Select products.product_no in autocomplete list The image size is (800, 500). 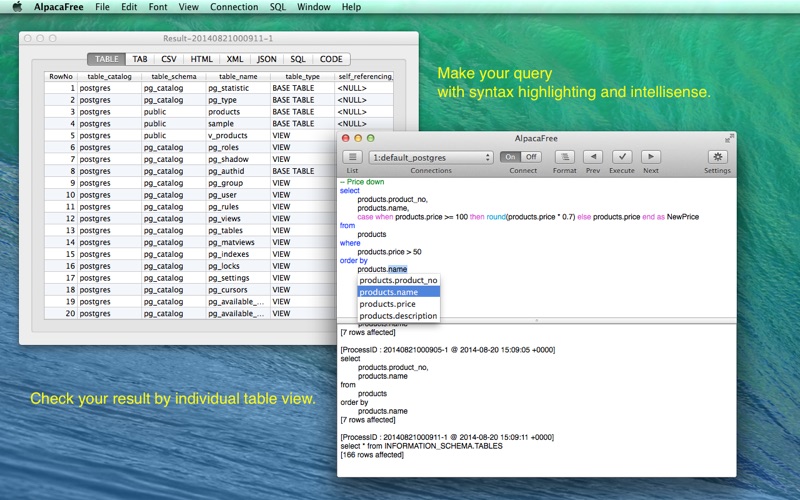click(x=398, y=280)
